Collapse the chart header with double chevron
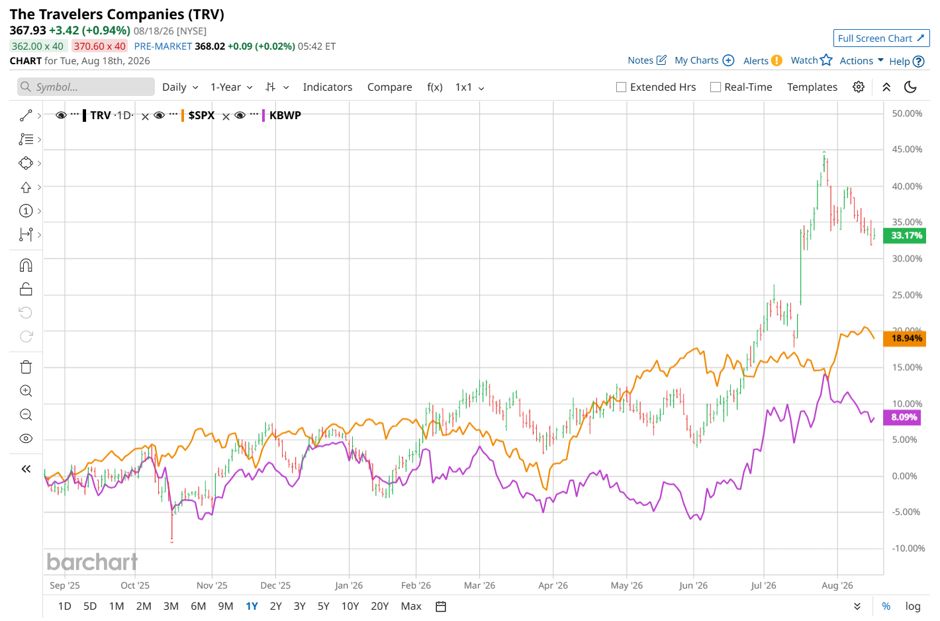 (x=886, y=87)
